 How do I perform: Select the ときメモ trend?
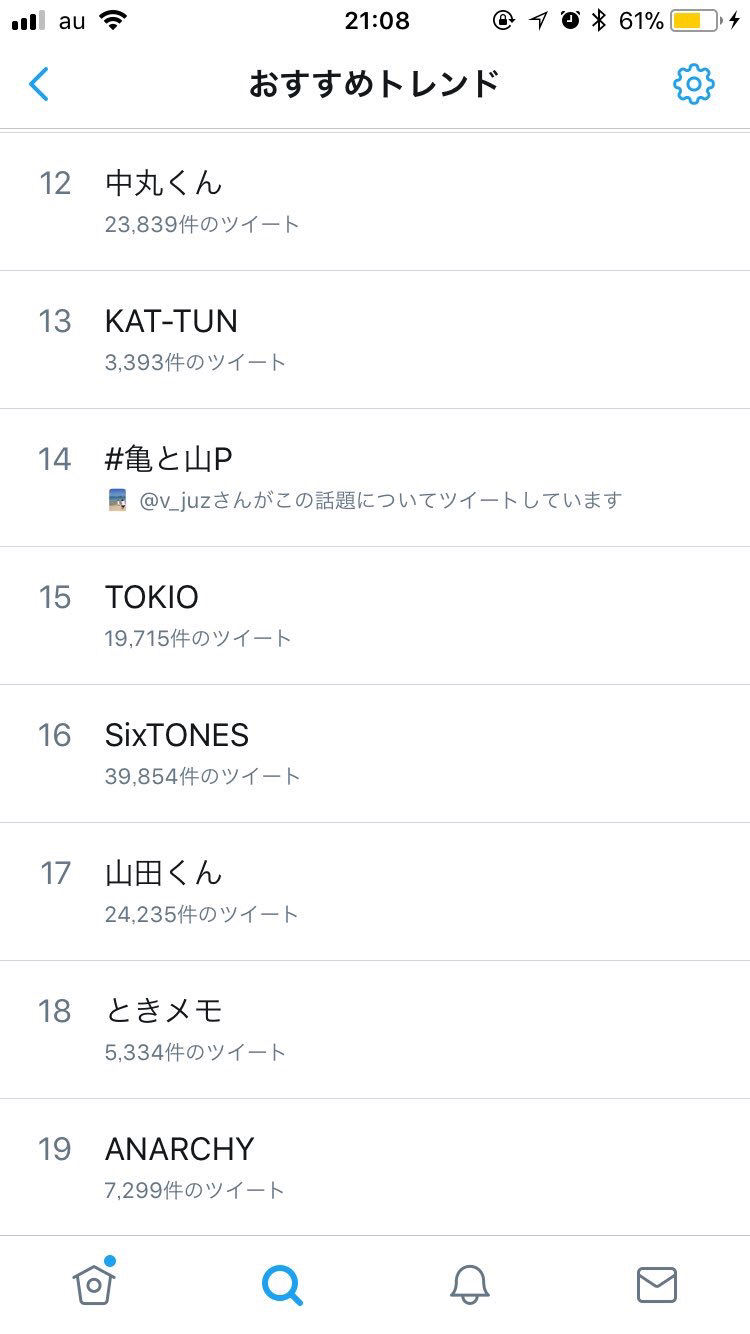point(164,1011)
